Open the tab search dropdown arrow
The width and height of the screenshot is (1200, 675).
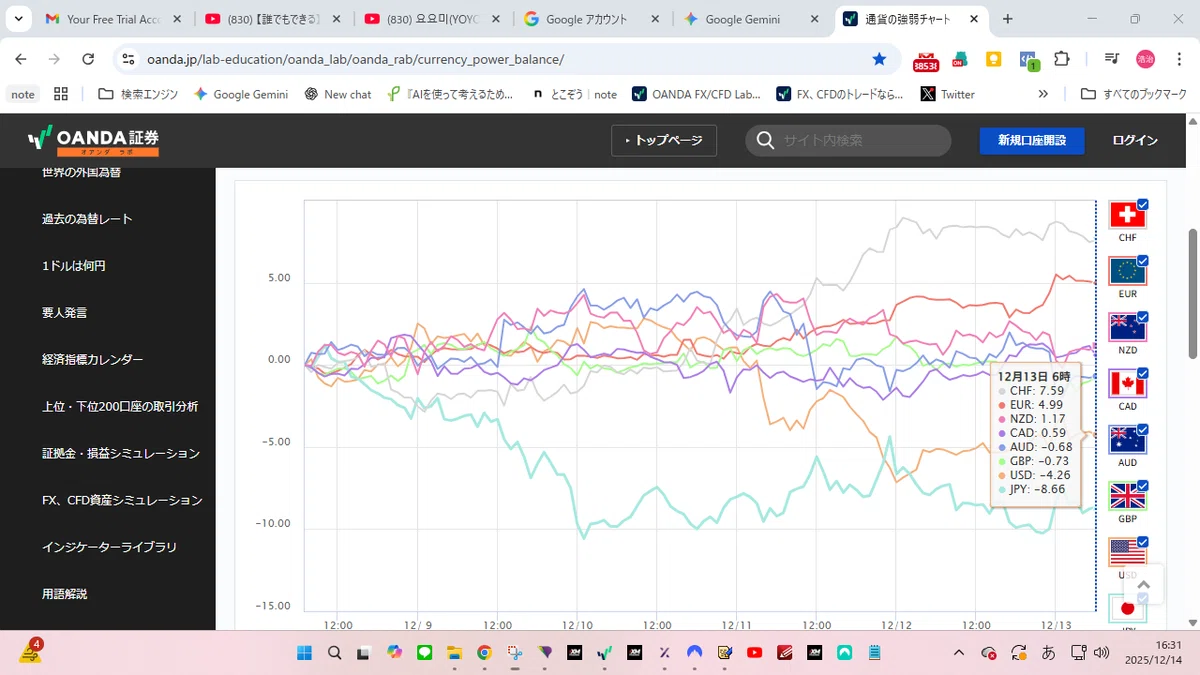21,19
